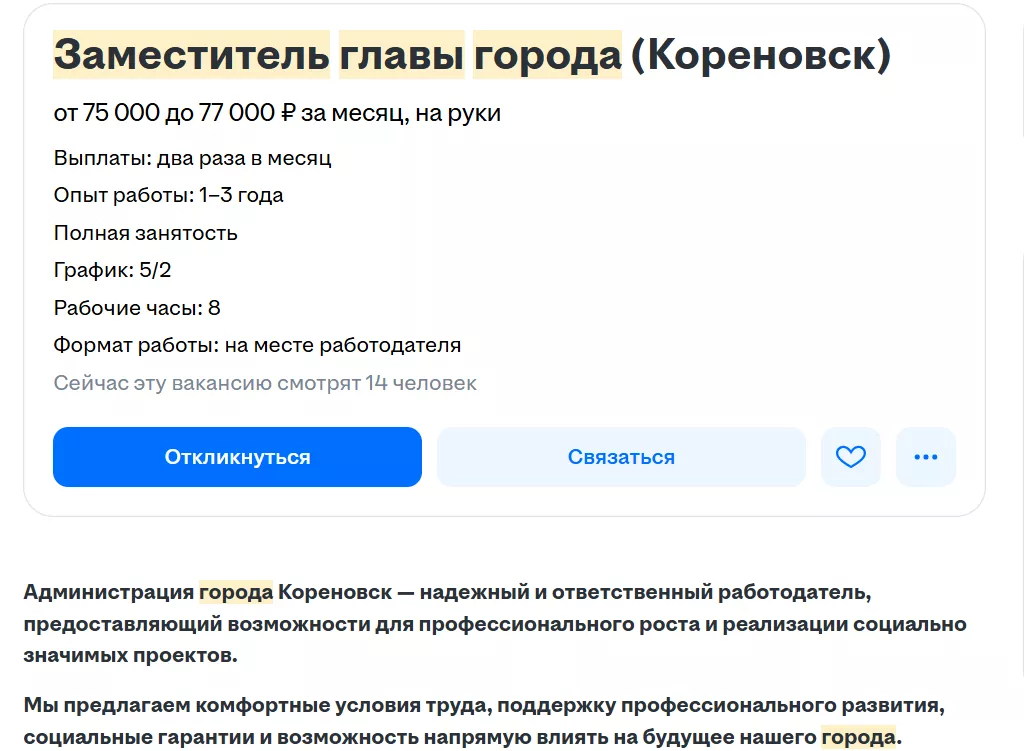Click highlighted word города in the title

(x=547, y=55)
